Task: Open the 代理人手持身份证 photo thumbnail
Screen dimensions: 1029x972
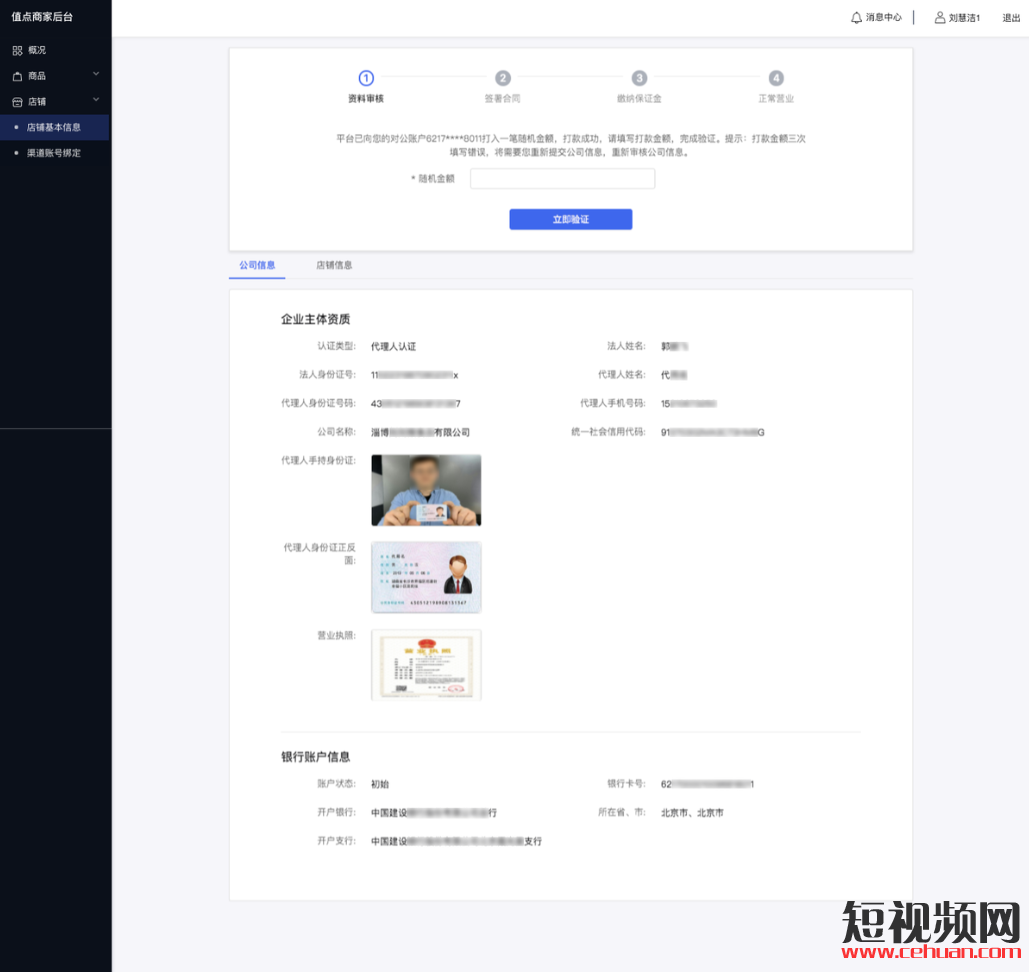Action: click(426, 490)
